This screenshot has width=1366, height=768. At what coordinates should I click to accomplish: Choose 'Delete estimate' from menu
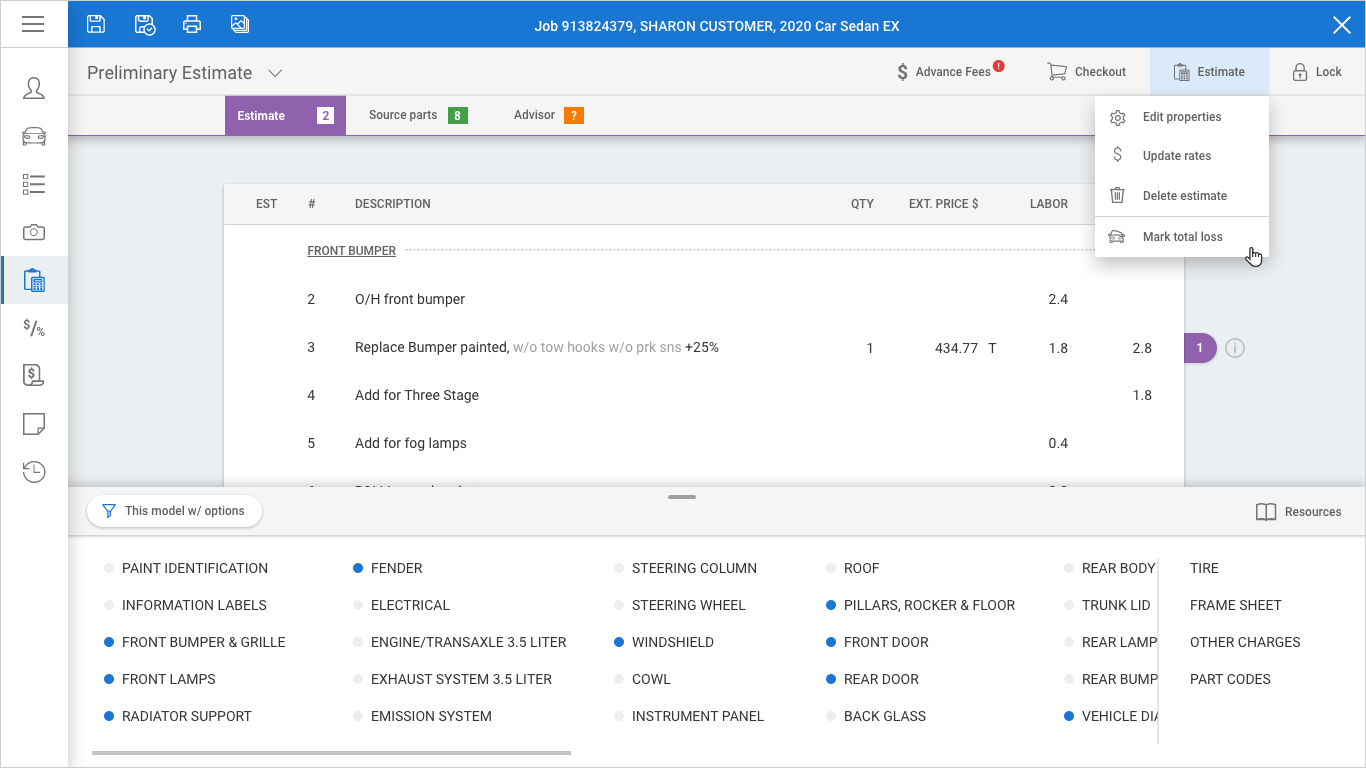click(x=1184, y=196)
